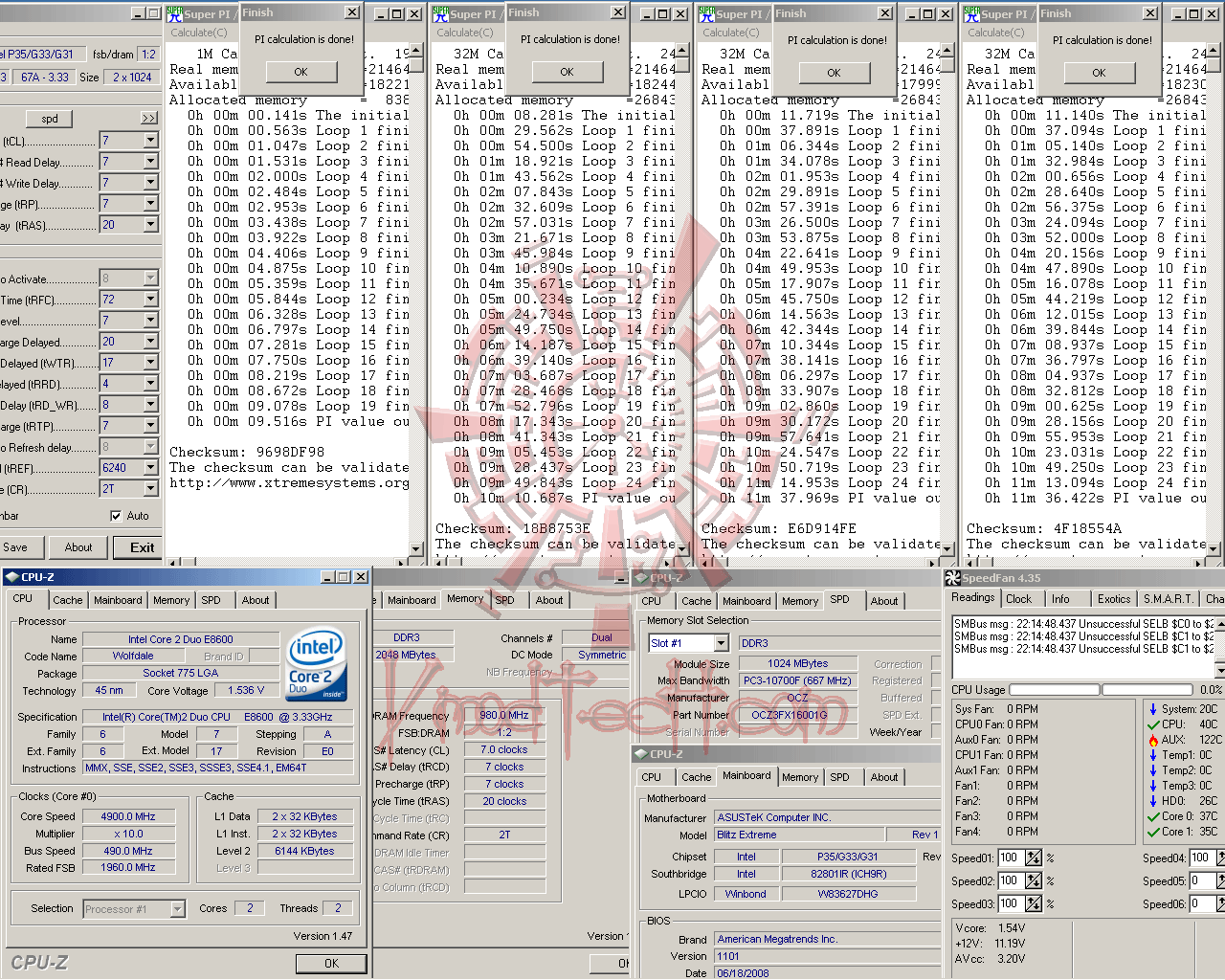1225x980 pixels.
Task: Click the Speed02 spin arrows in SpeedFan
Action: point(1034,880)
